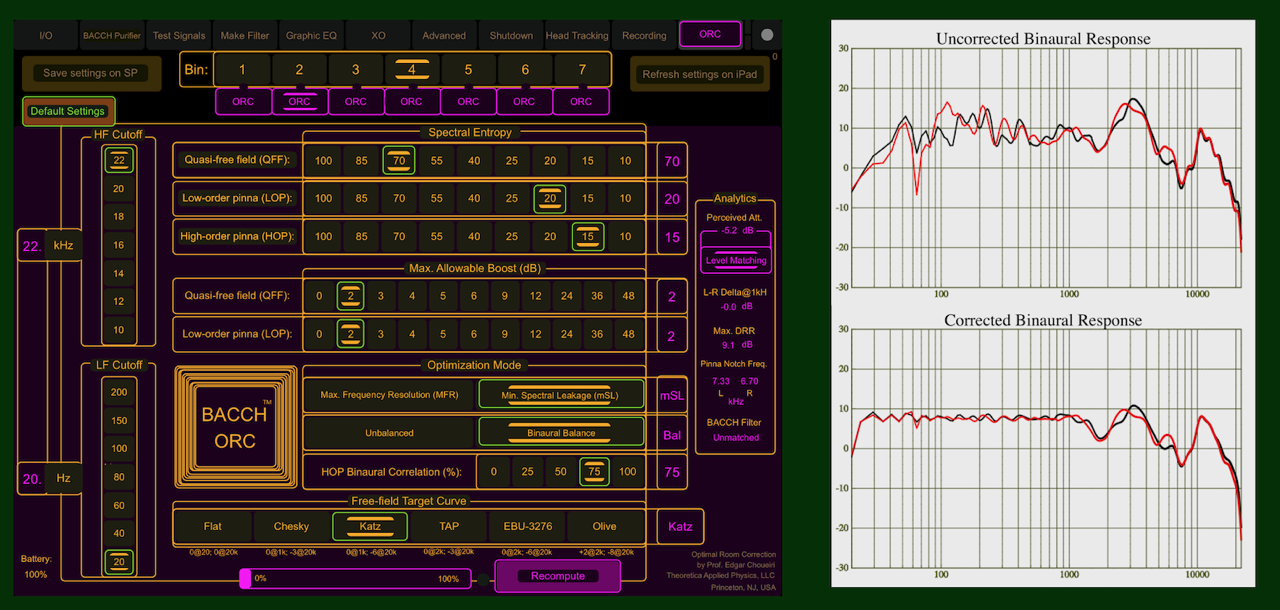Set HF Cutoff to 12

[x=119, y=301]
